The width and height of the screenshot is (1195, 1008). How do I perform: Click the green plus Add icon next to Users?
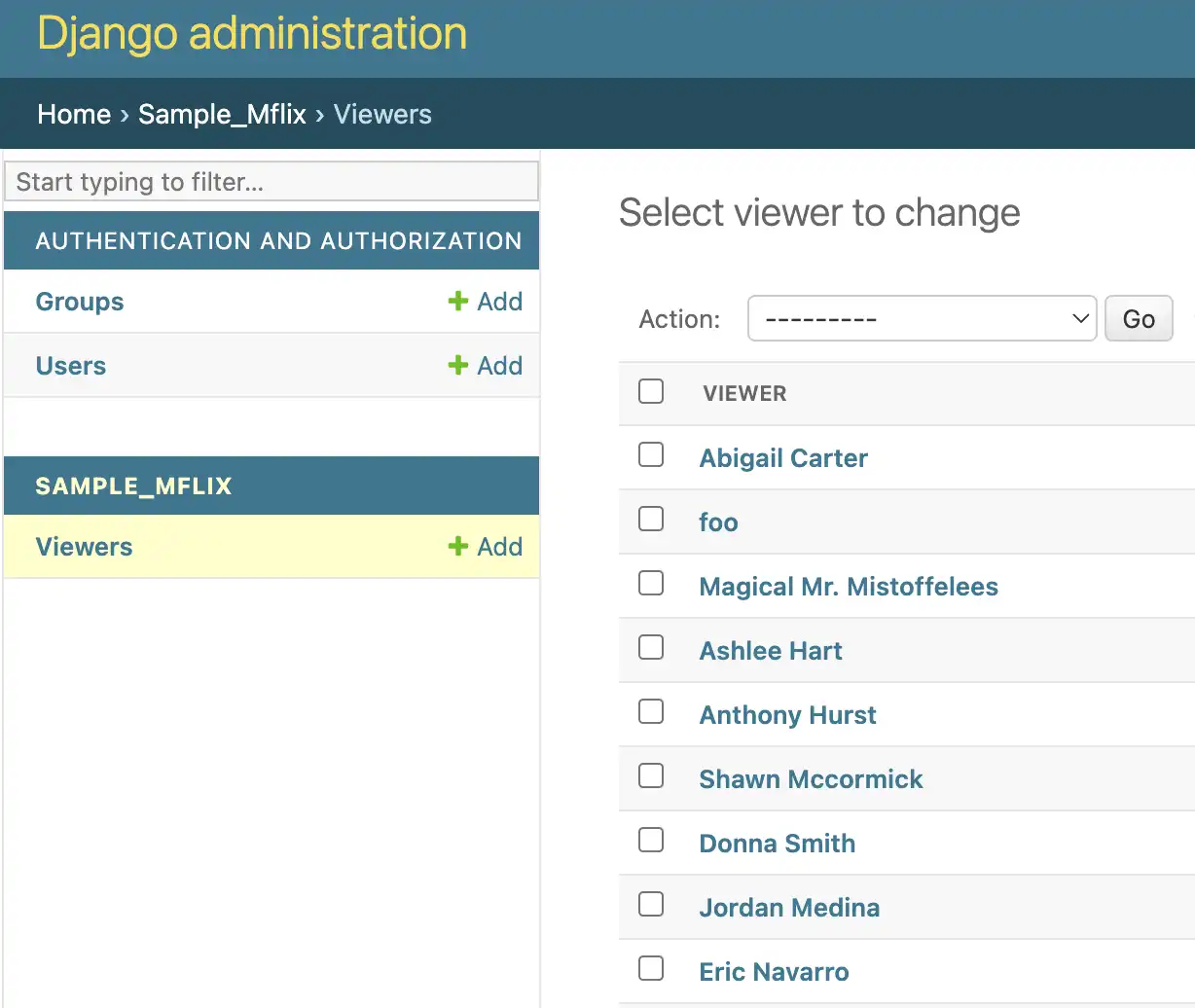[457, 366]
